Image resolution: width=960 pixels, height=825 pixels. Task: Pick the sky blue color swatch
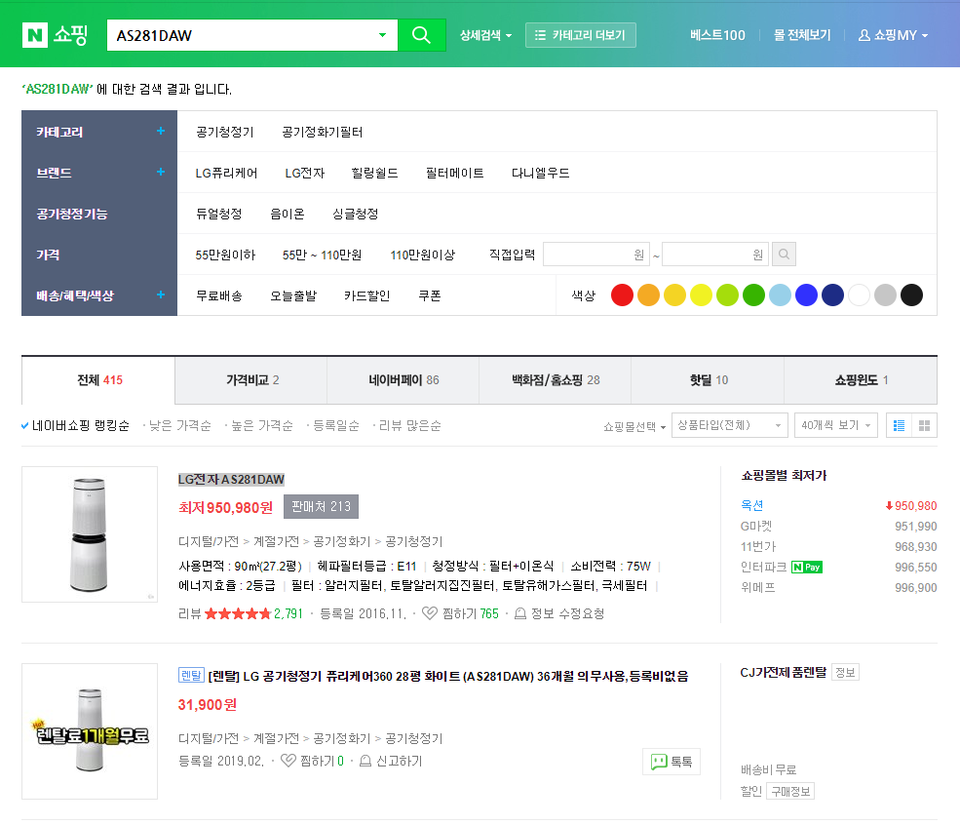pos(780,295)
